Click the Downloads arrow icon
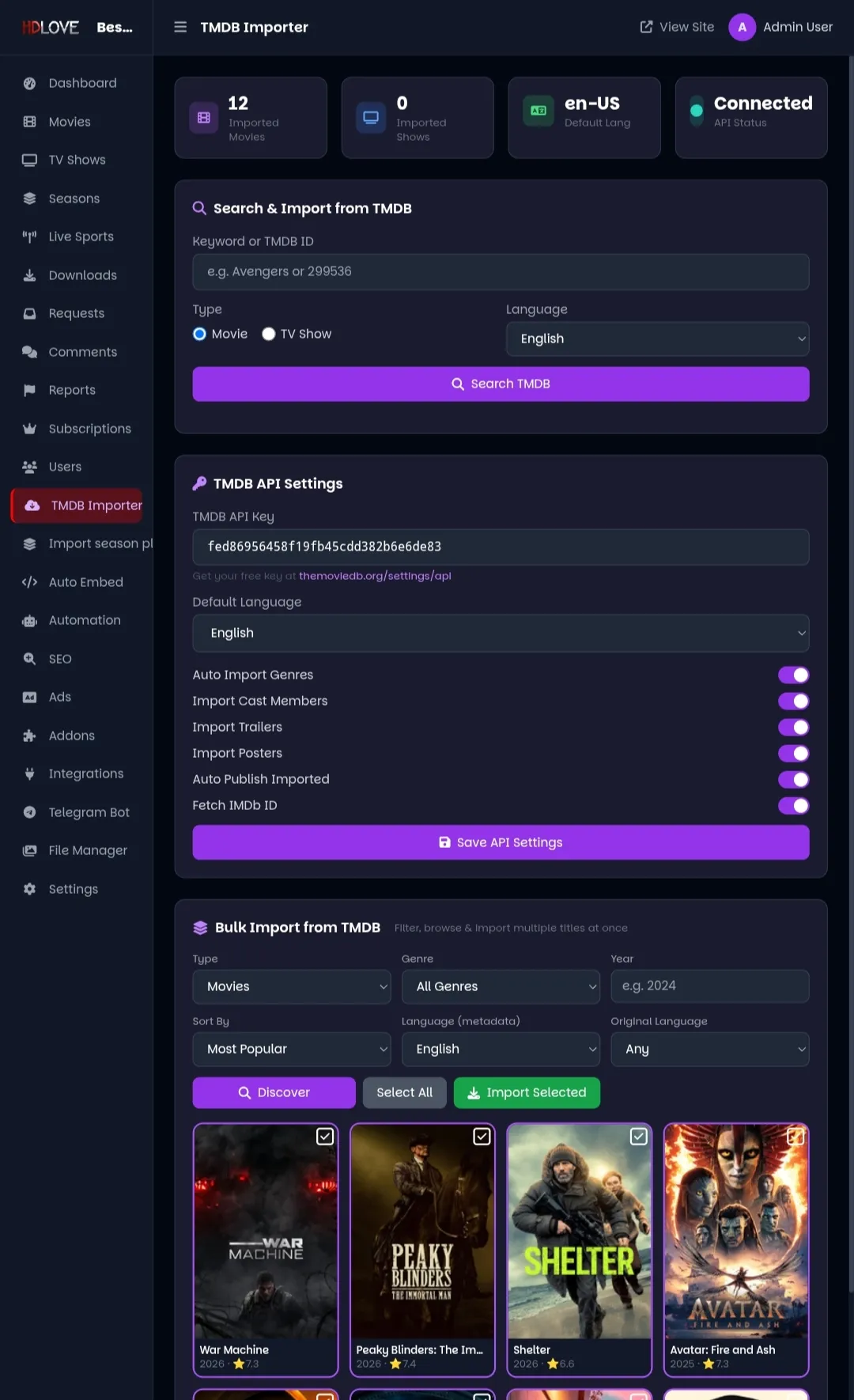Screen dimensions: 854x1400 click(x=29, y=275)
